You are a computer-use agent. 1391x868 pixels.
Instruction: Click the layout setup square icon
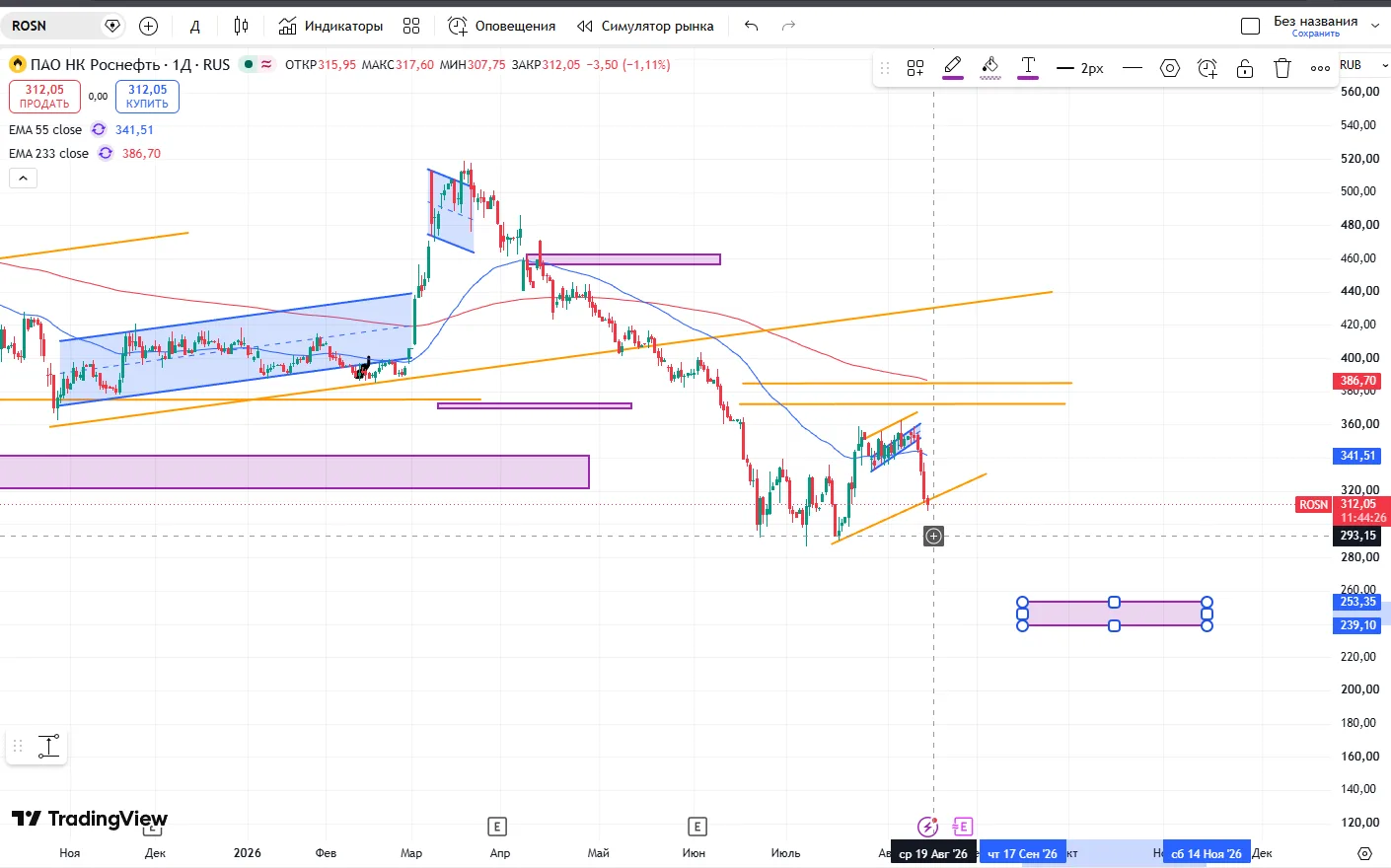[x=1250, y=26]
